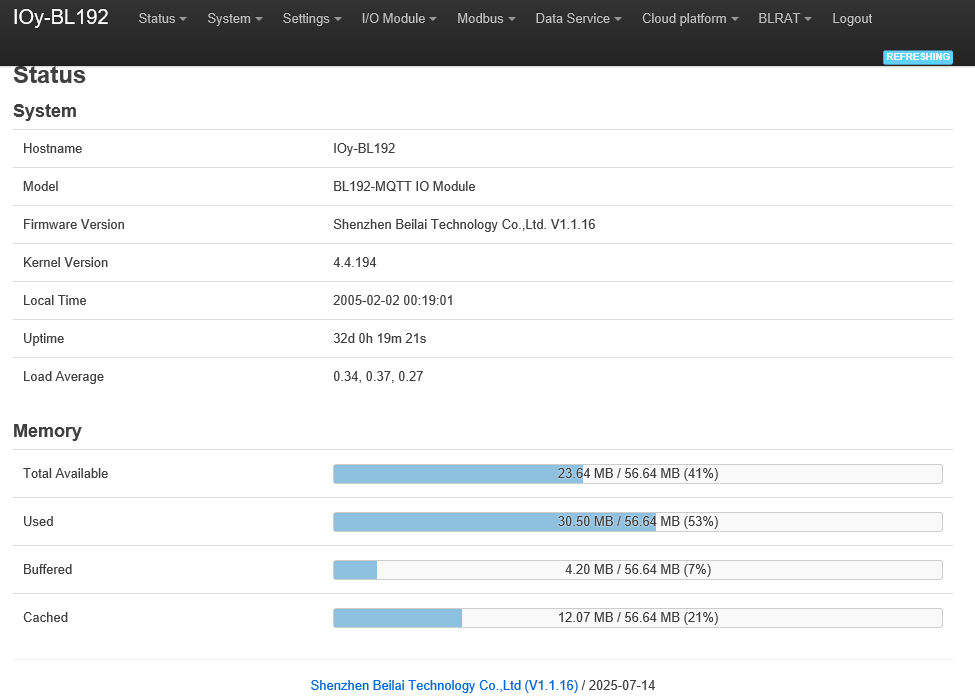Image resolution: width=975 pixels, height=699 pixels.
Task: Select the Hostname value IOy-BL192
Action: click(x=364, y=149)
